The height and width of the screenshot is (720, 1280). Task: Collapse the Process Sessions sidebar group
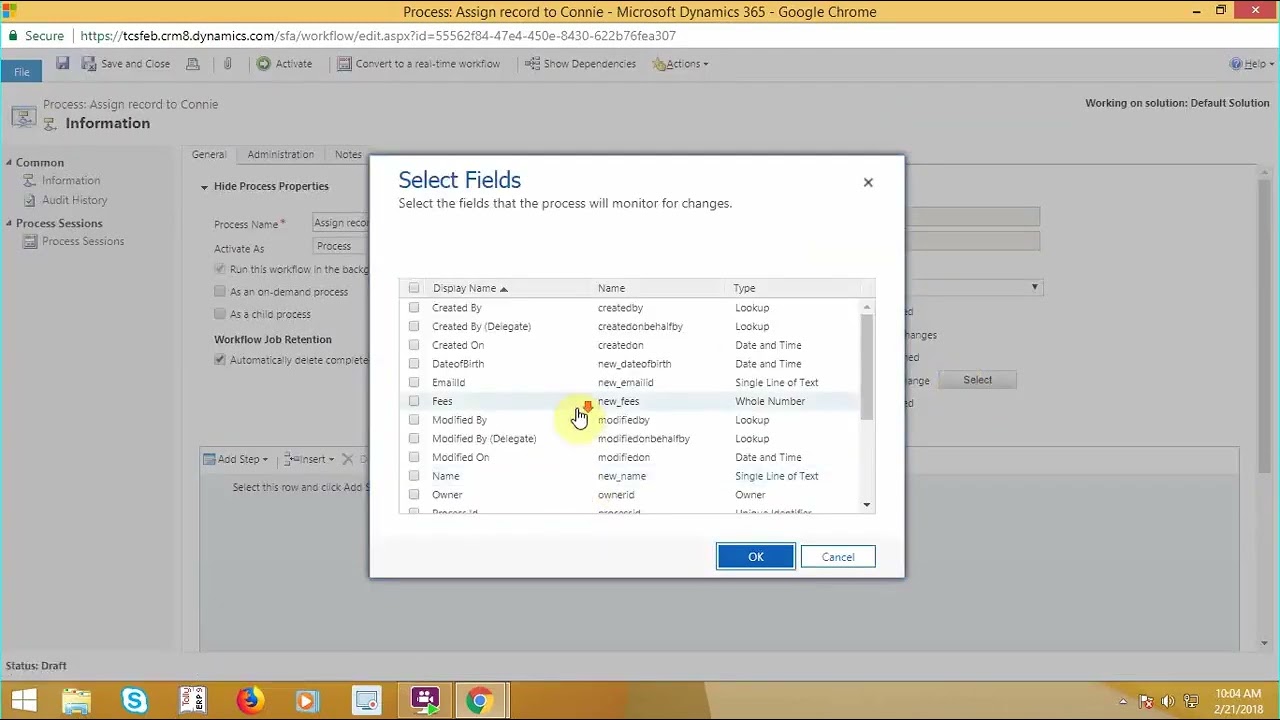(x=8, y=223)
